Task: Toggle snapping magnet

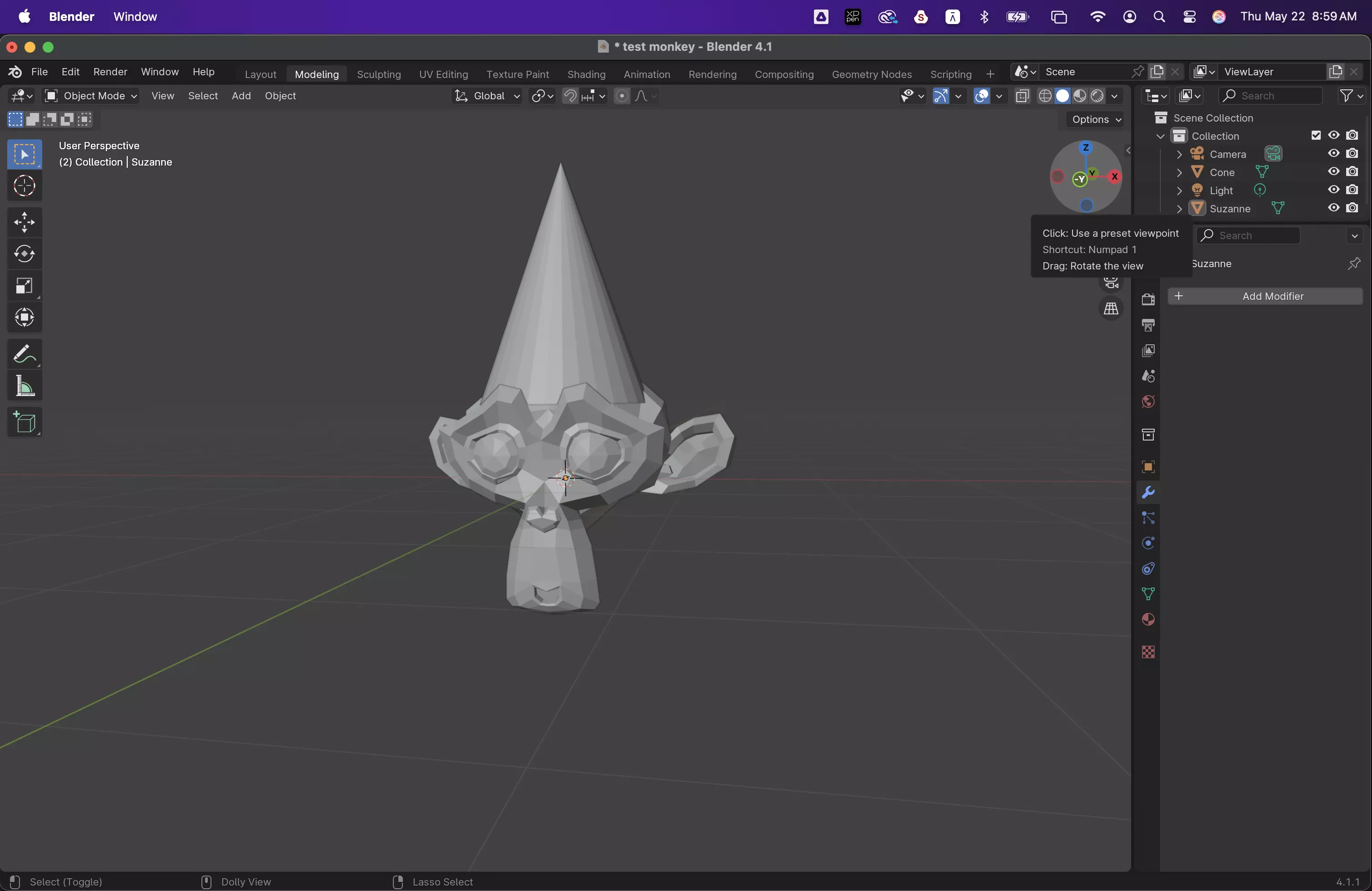Action: point(569,96)
